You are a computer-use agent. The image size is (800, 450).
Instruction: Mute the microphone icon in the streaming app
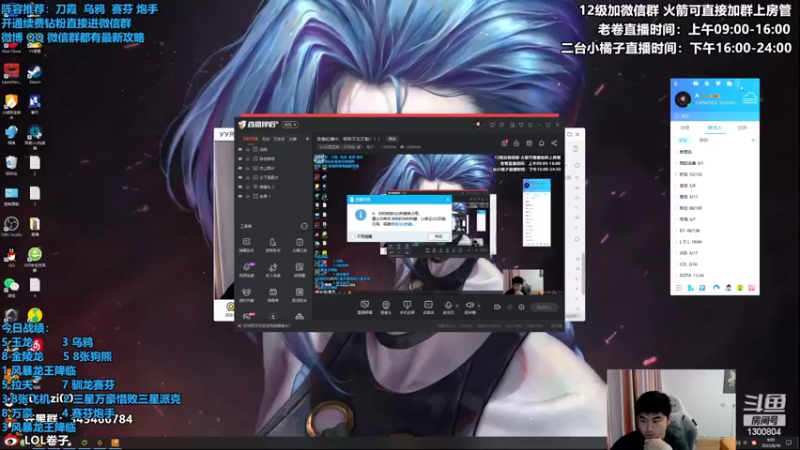click(x=448, y=306)
